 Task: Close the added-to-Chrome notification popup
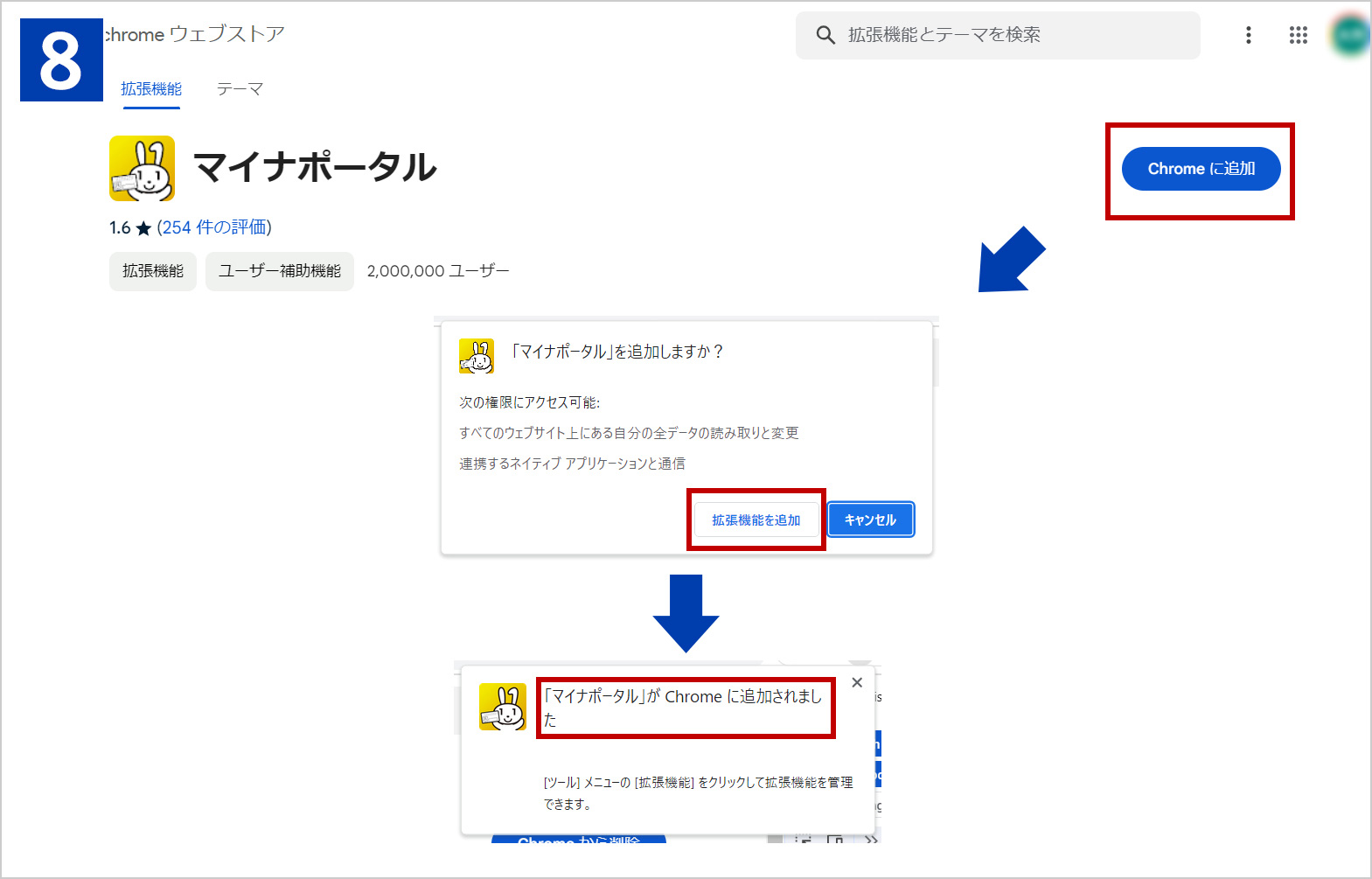point(857,682)
